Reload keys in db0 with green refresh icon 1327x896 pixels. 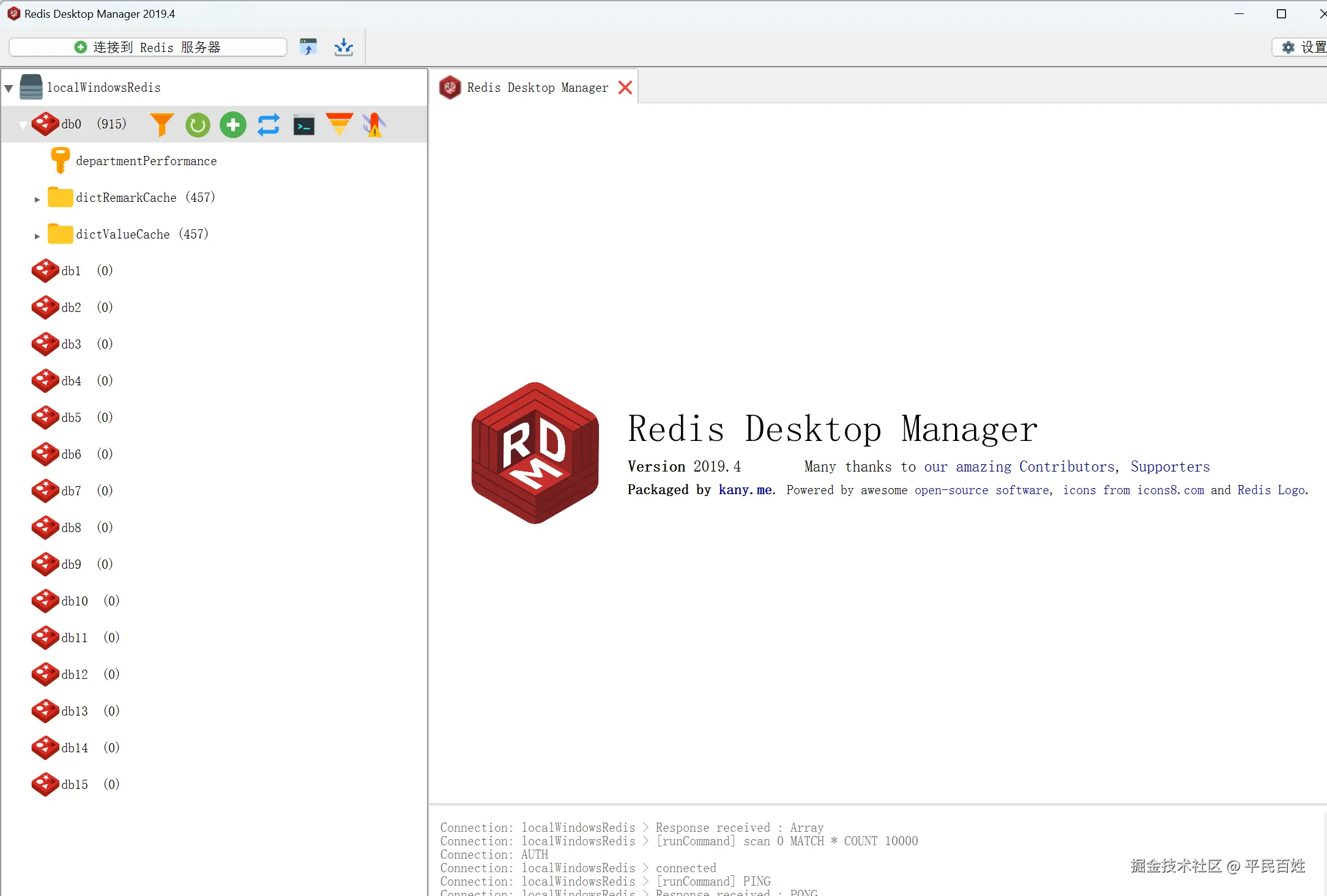(198, 125)
